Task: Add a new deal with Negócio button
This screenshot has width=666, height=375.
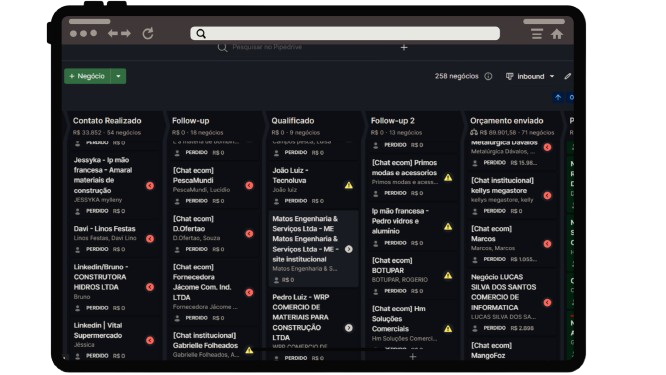Action: pos(87,76)
